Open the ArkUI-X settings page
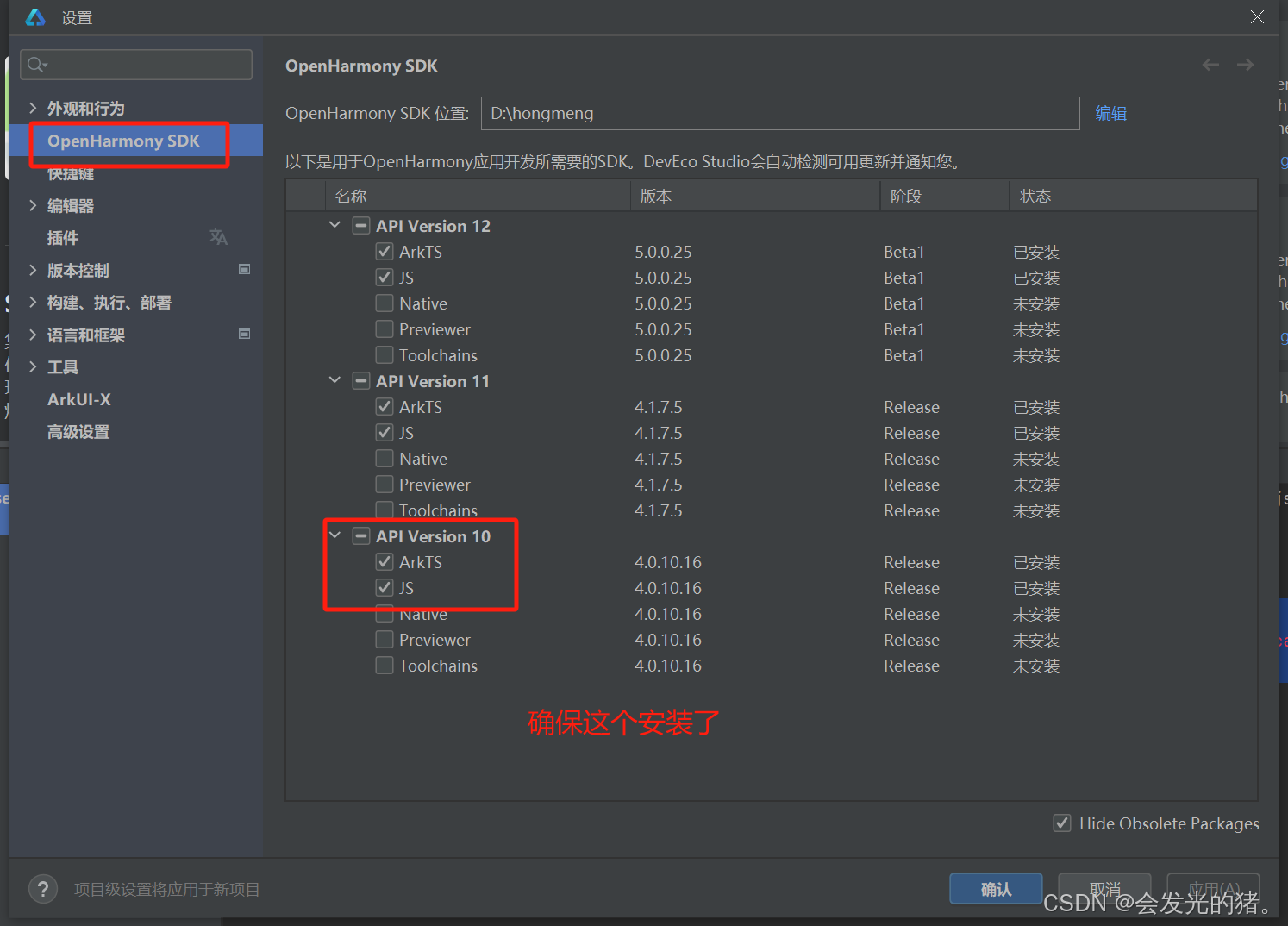1288x926 pixels. click(78, 399)
